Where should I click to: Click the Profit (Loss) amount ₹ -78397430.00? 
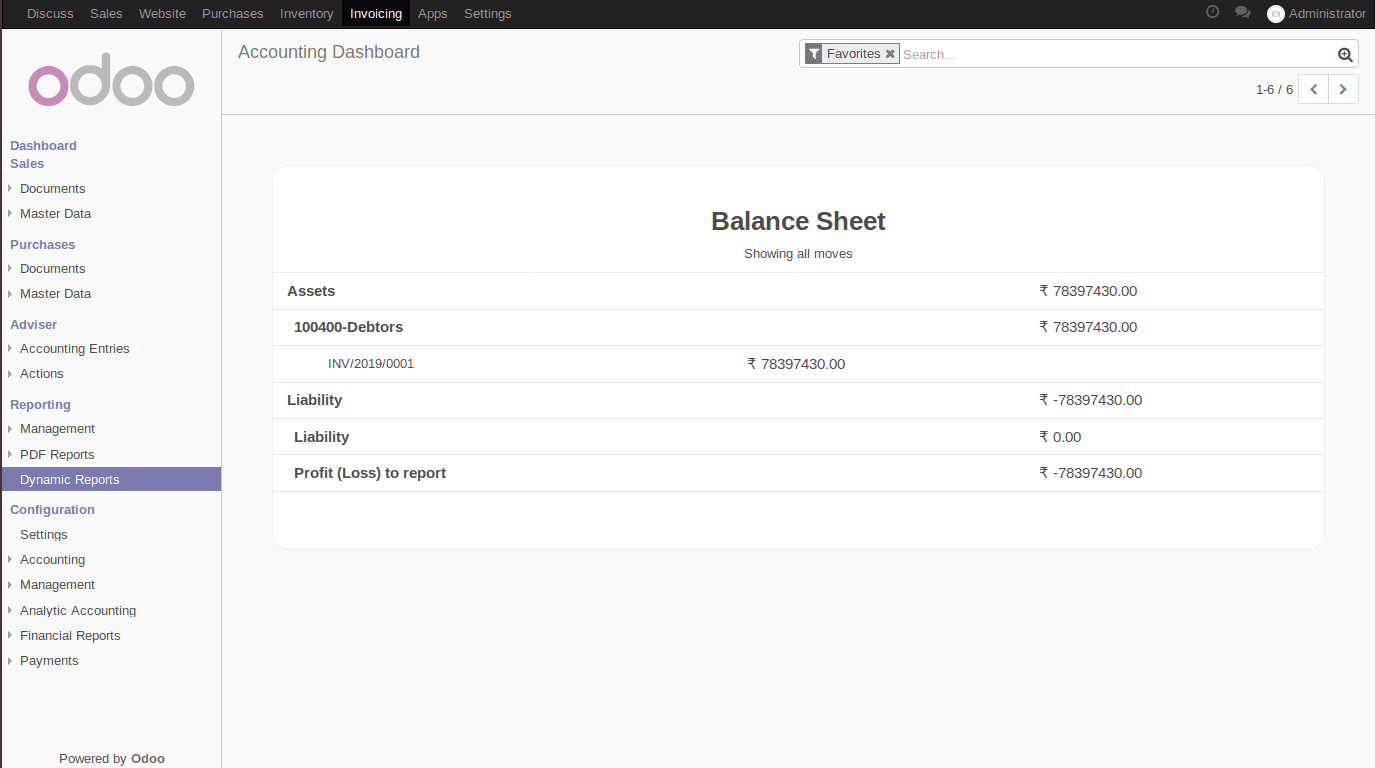pyautogui.click(x=1090, y=473)
